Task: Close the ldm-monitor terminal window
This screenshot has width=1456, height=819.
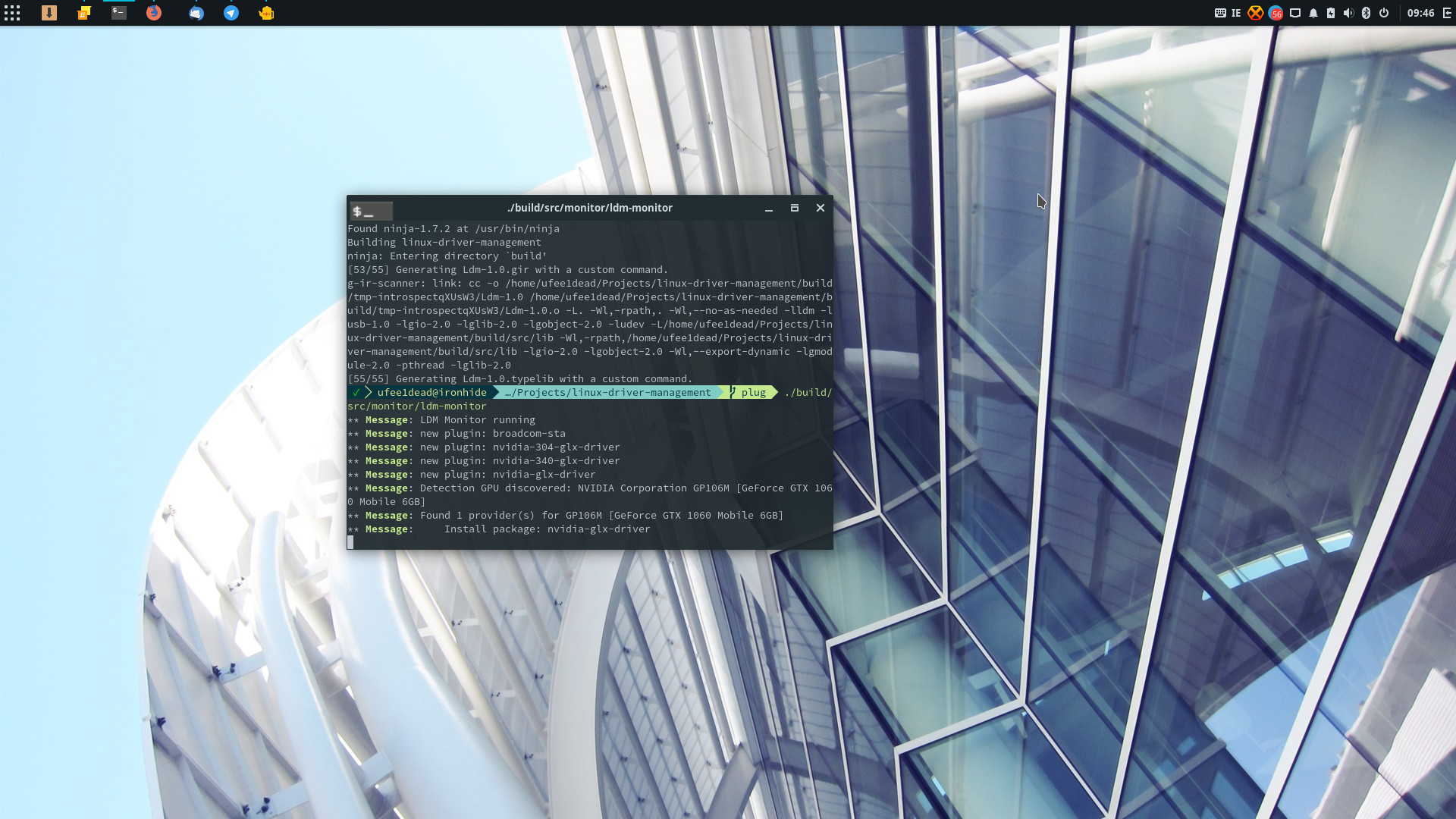Action: coord(821,208)
